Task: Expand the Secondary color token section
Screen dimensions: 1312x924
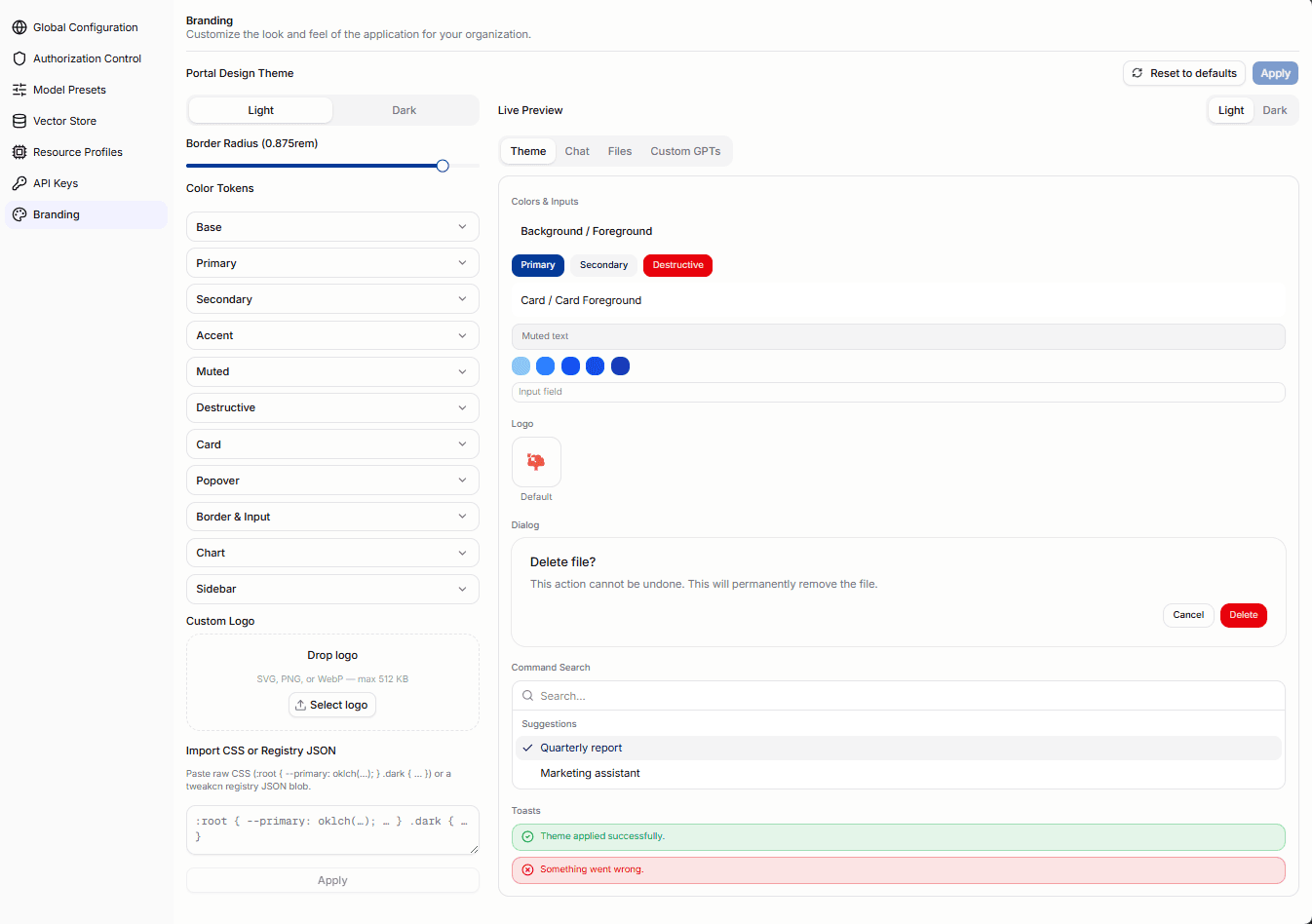Action: pyautogui.click(x=332, y=299)
